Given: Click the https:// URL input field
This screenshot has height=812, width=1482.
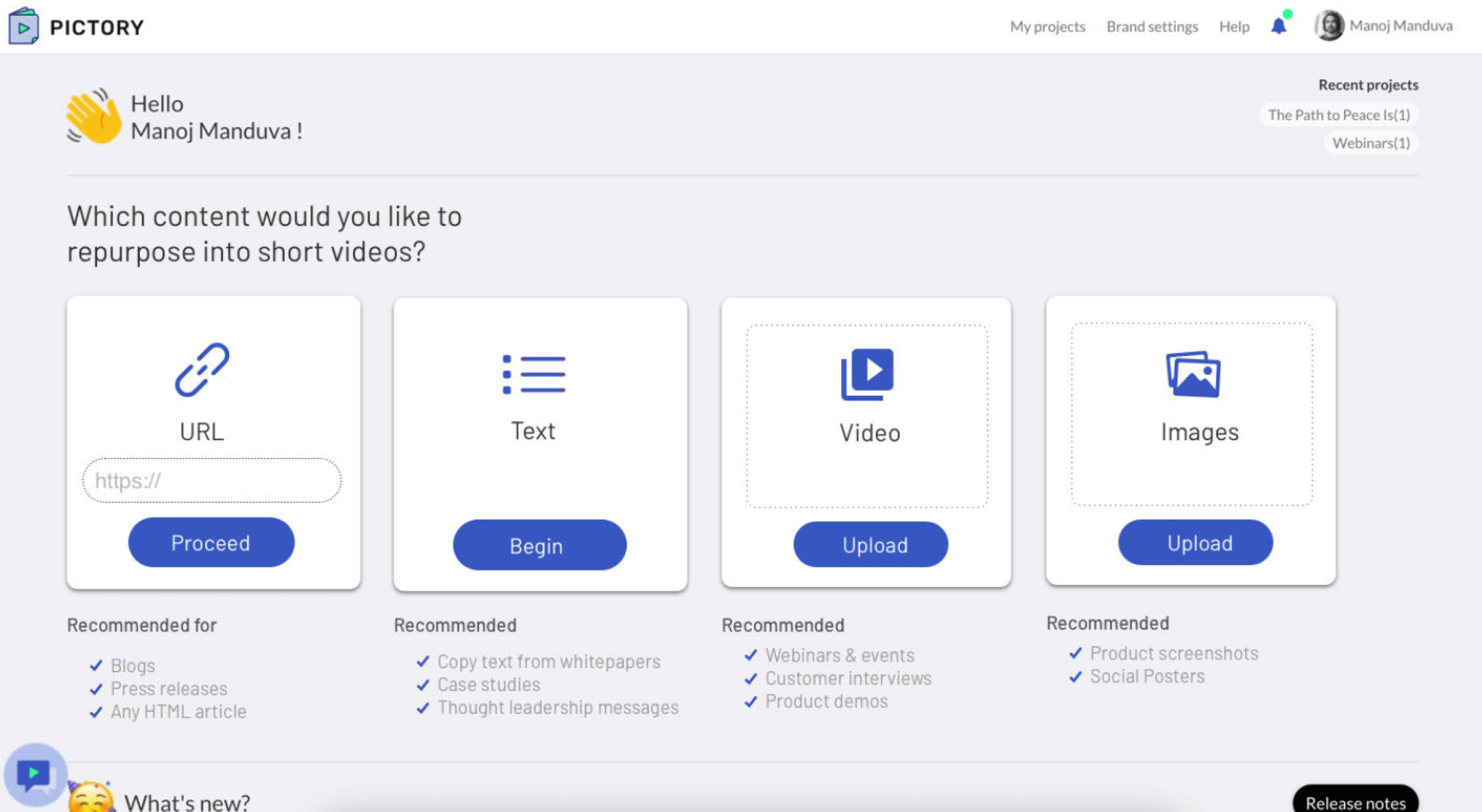Looking at the screenshot, I should (212, 480).
